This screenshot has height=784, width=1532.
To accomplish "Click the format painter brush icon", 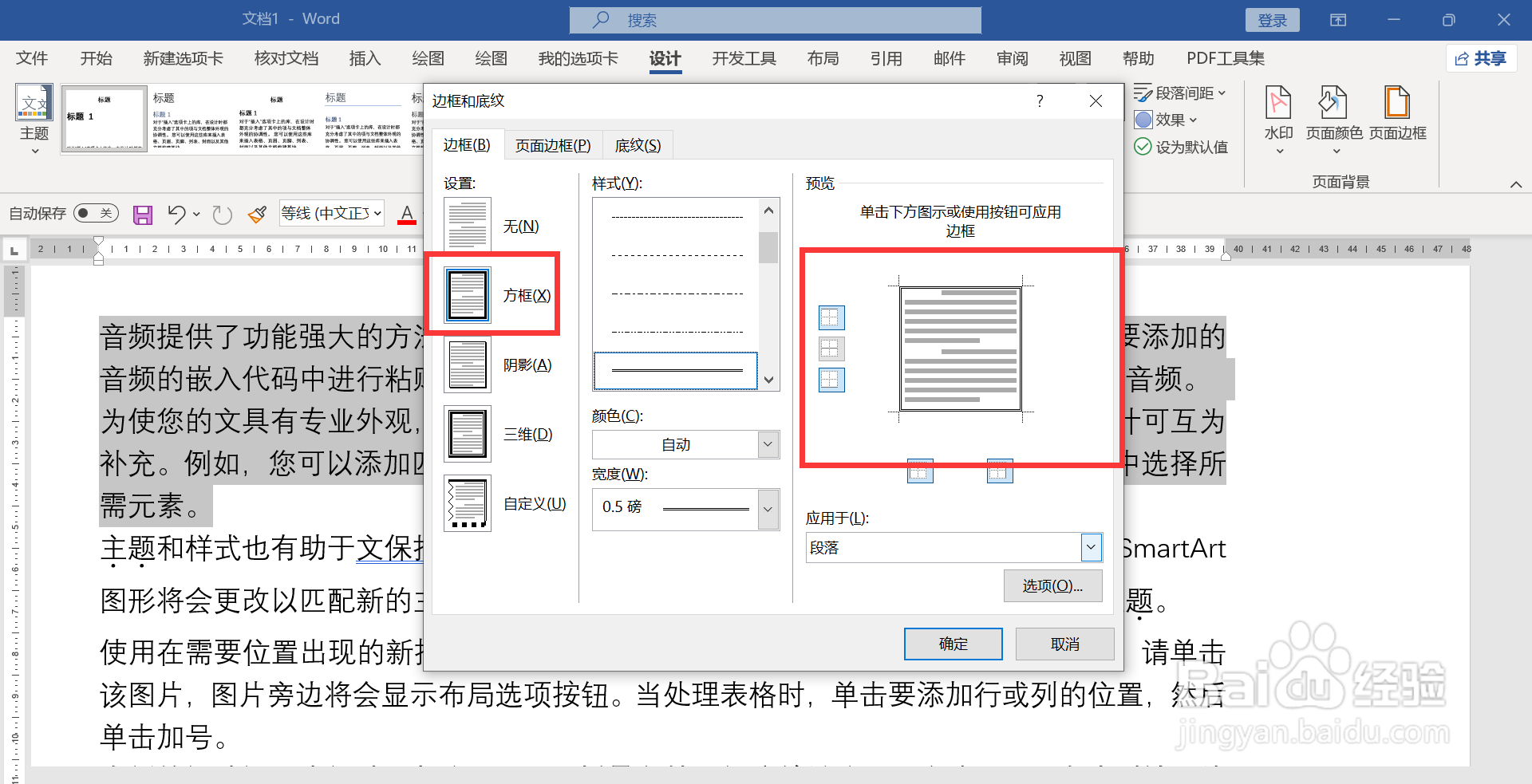I will pos(257,214).
